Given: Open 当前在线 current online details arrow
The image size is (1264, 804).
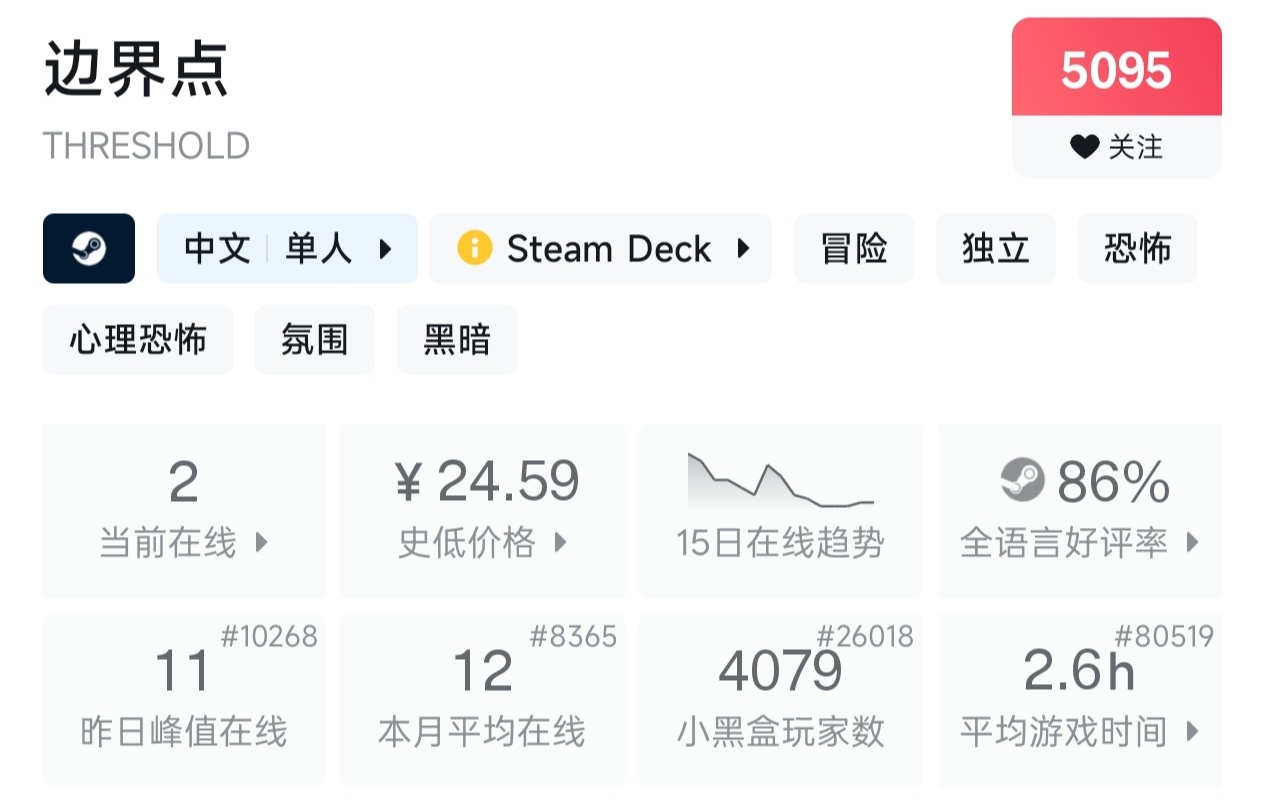Looking at the screenshot, I should click(262, 543).
